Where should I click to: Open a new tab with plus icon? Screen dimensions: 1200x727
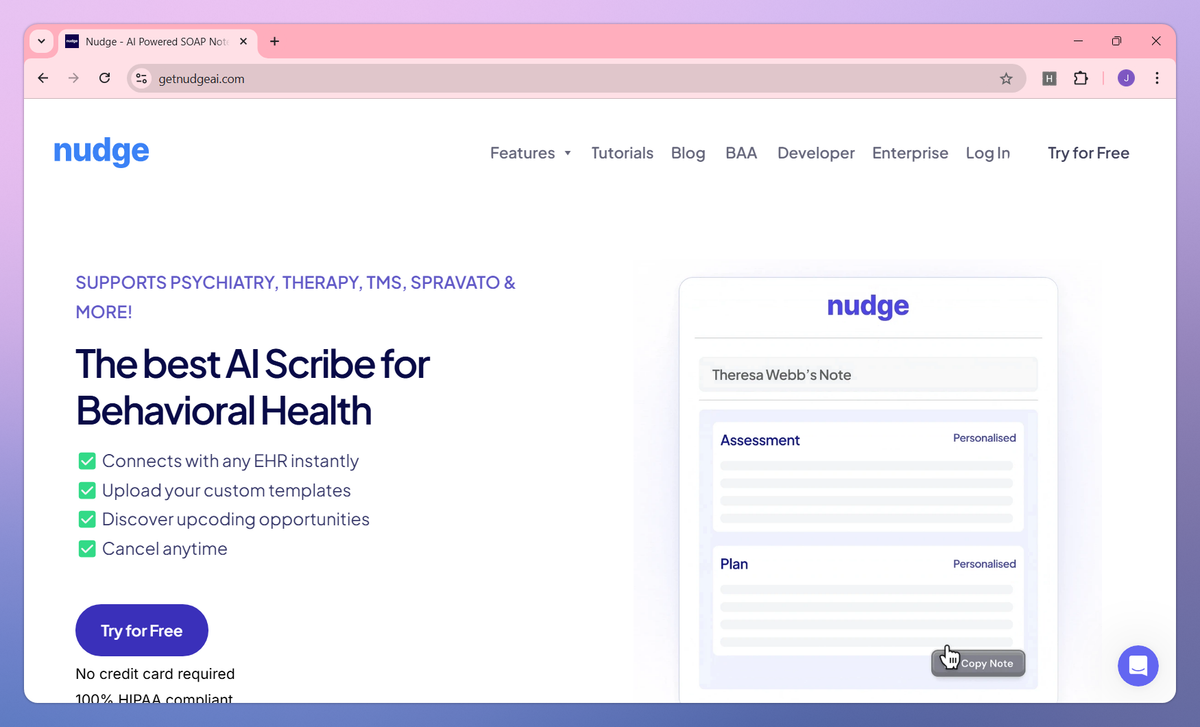[275, 41]
